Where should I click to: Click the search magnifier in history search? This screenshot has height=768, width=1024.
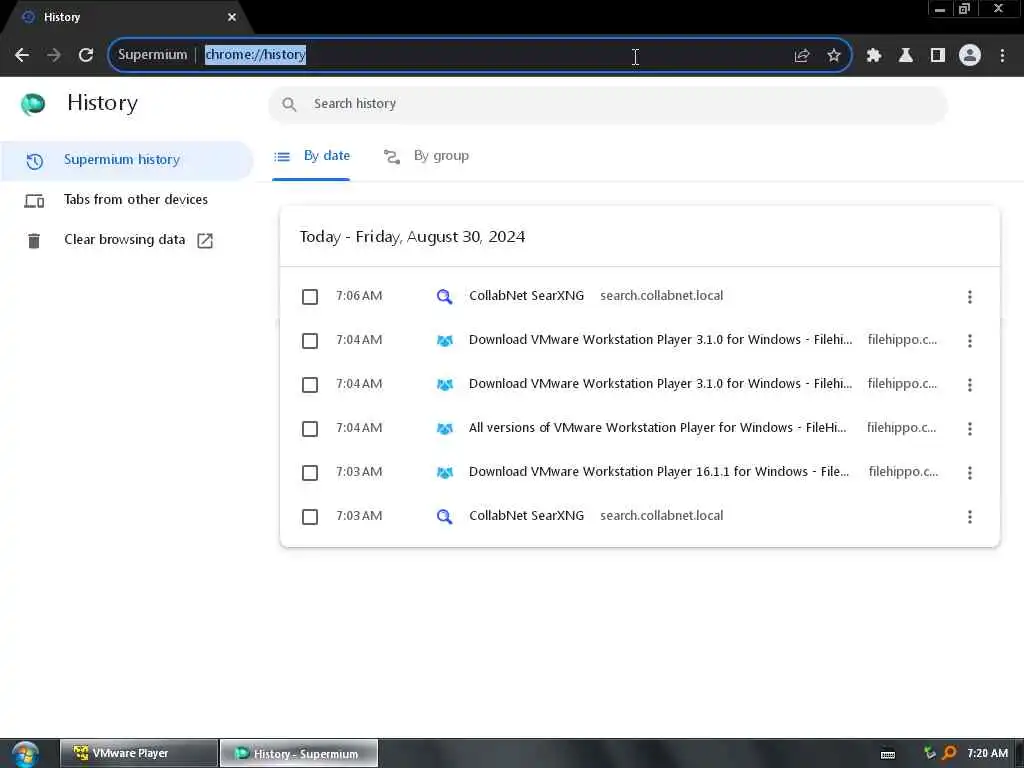(x=289, y=104)
